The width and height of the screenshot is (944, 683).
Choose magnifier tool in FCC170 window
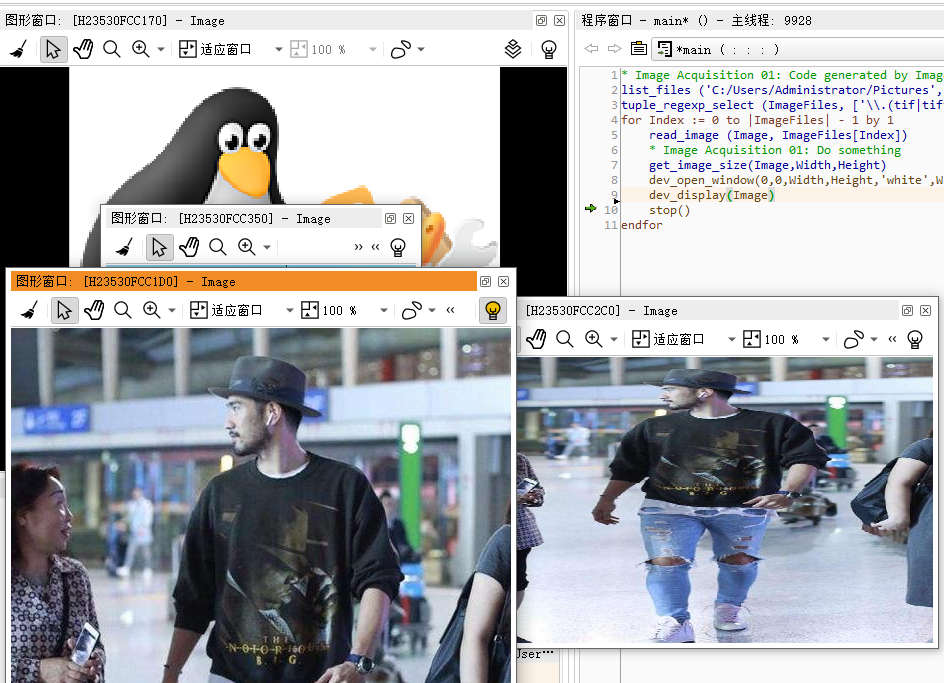[112, 49]
